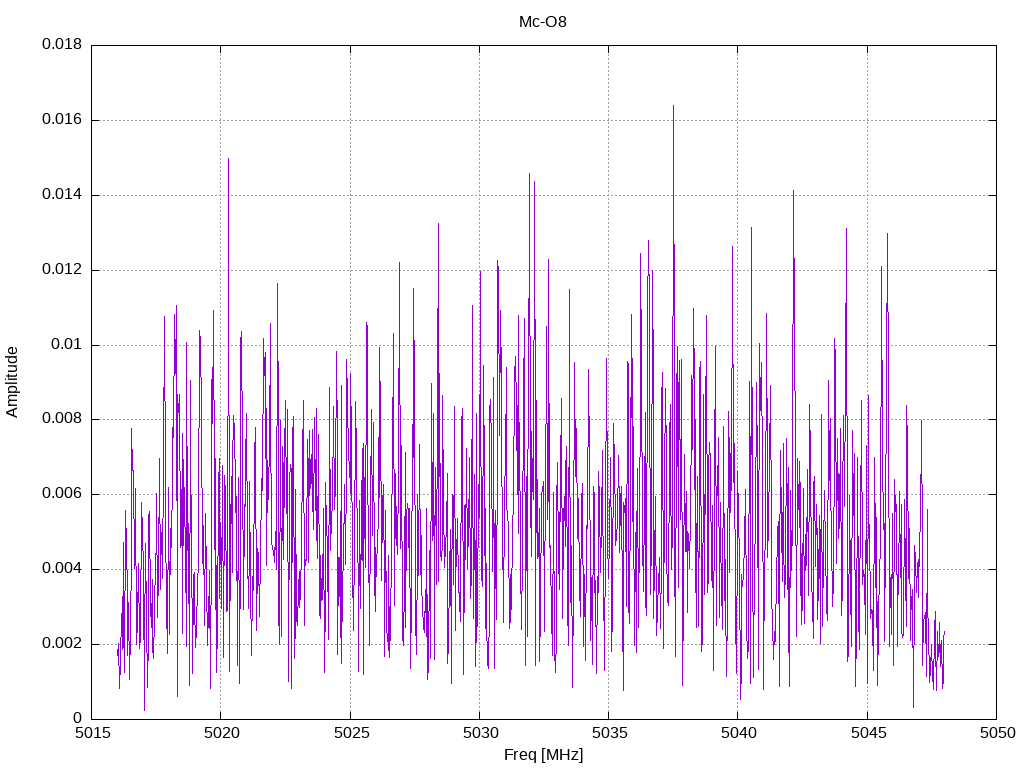The height and width of the screenshot is (768, 1024).
Task: Click the 0.014 y-axis tick label
Action: [62, 195]
